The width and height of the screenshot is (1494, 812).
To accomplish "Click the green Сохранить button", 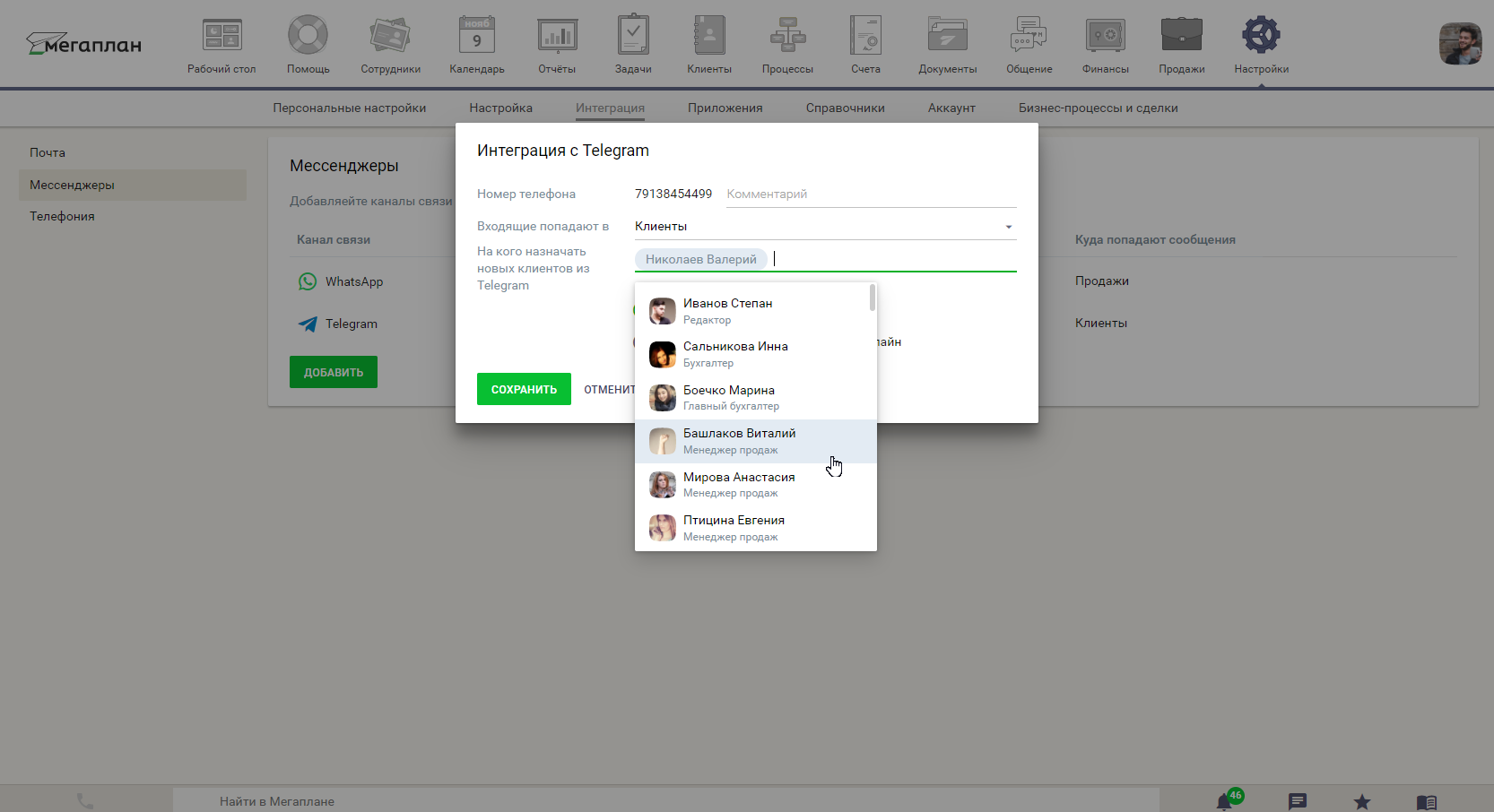I will tap(524, 389).
